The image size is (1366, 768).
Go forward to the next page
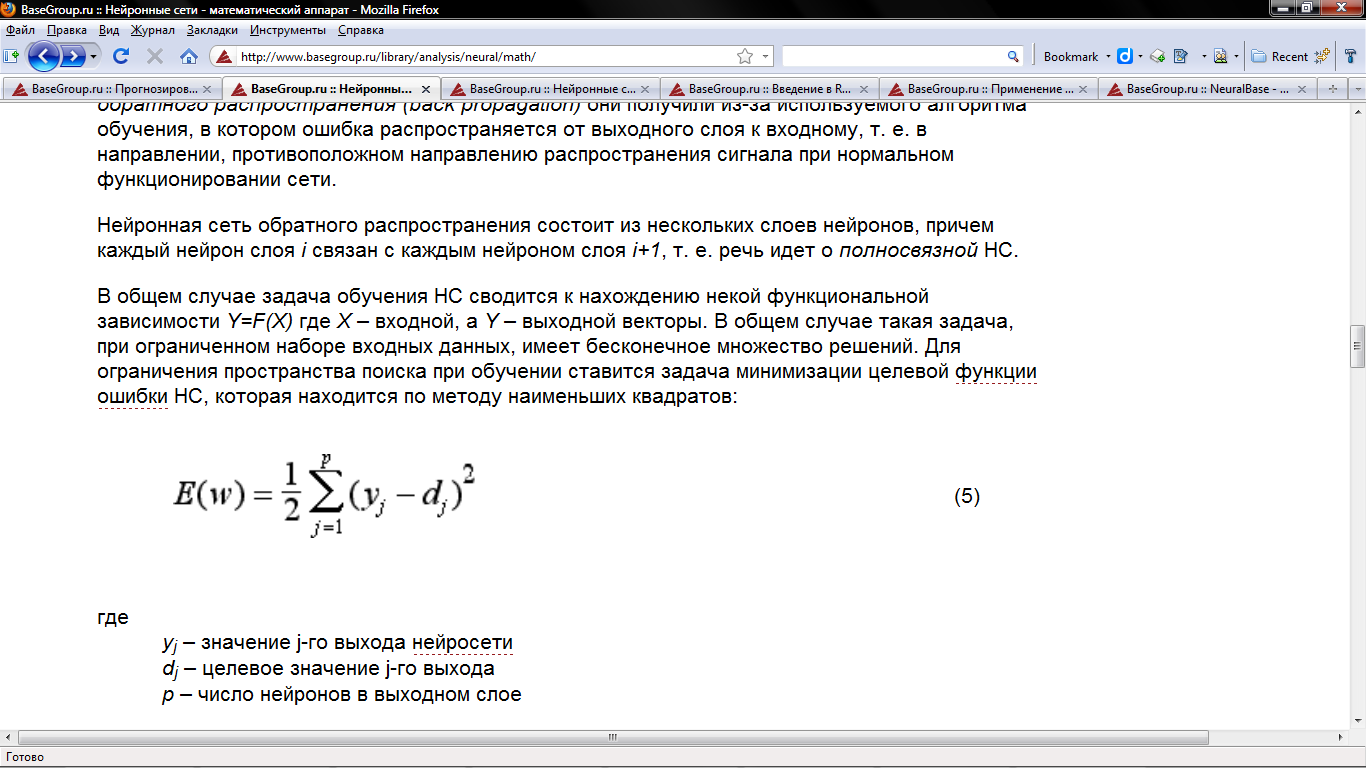coord(73,56)
